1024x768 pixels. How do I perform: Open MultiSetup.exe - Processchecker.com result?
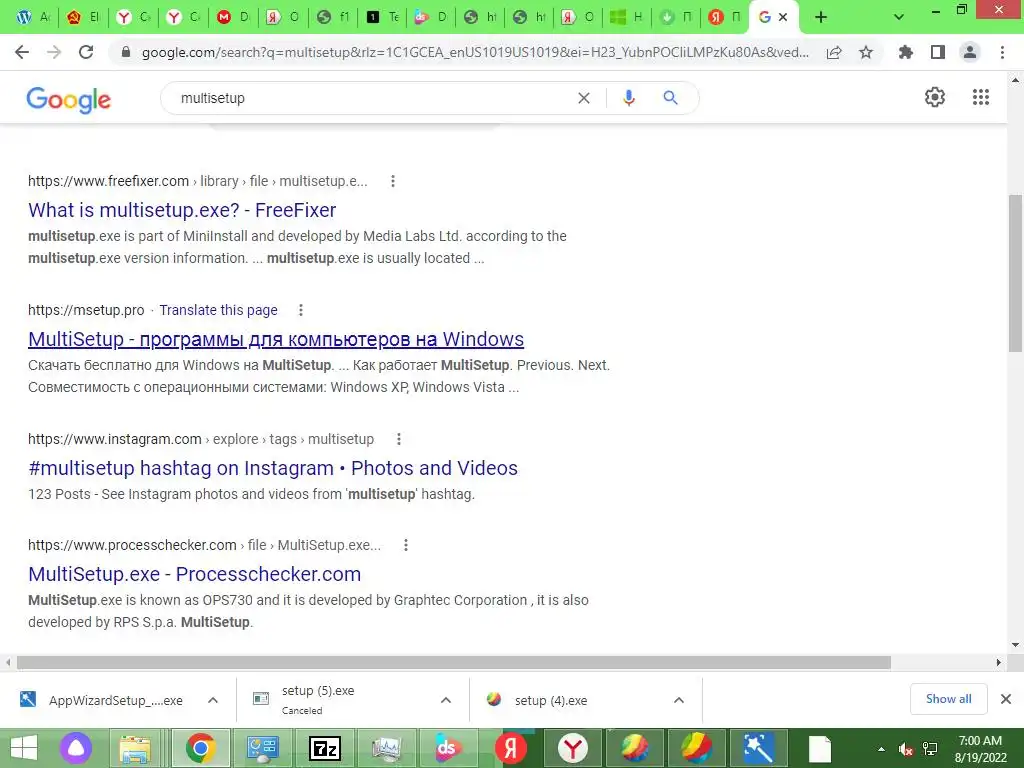click(x=195, y=574)
